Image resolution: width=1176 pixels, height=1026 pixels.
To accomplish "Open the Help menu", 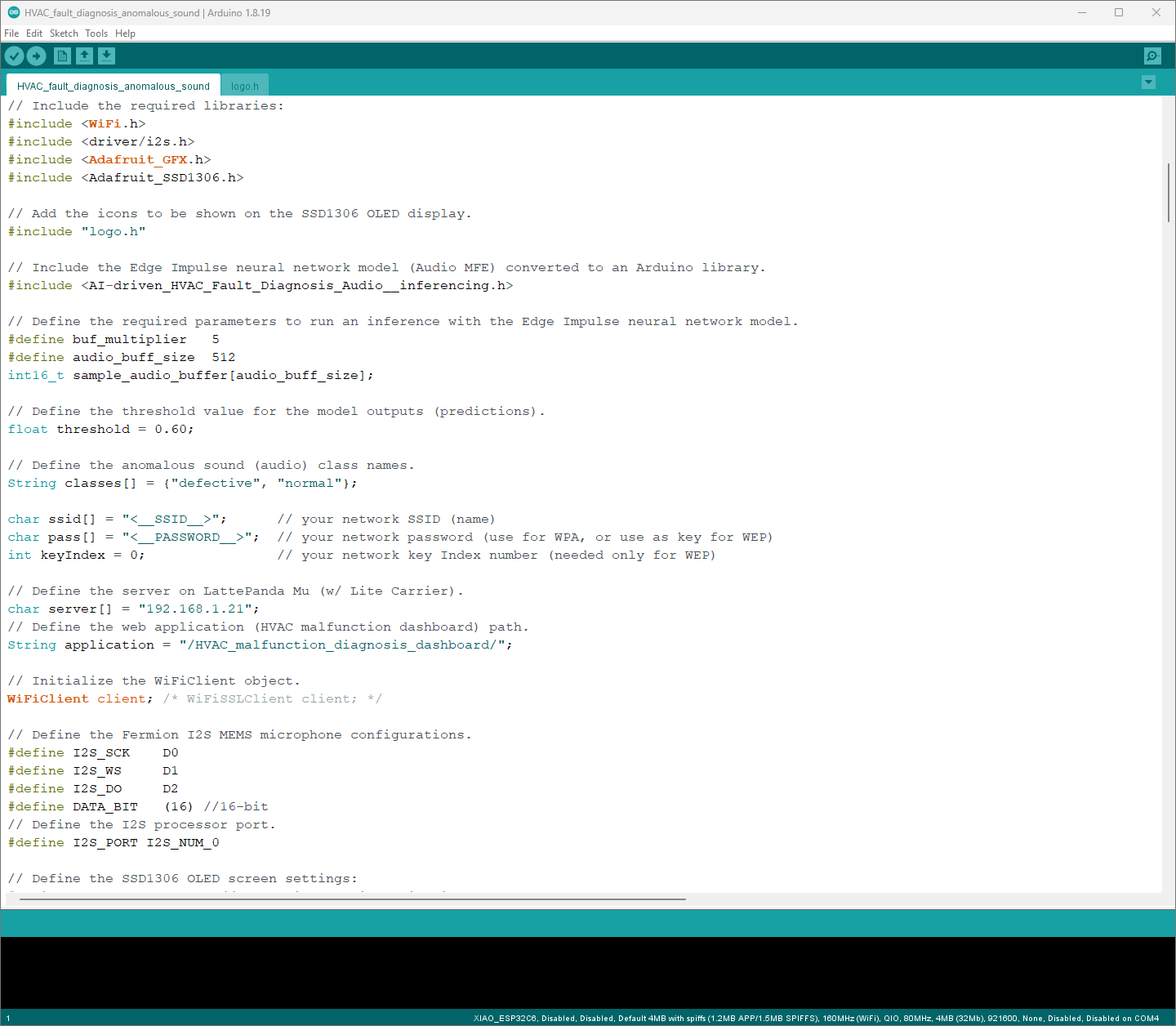I will [x=125, y=33].
